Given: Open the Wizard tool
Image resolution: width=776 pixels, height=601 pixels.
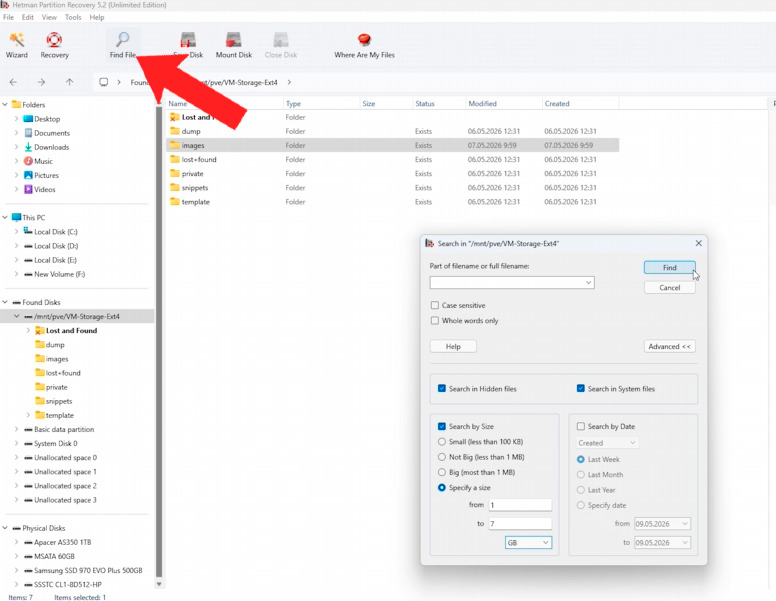Looking at the screenshot, I should [17, 45].
